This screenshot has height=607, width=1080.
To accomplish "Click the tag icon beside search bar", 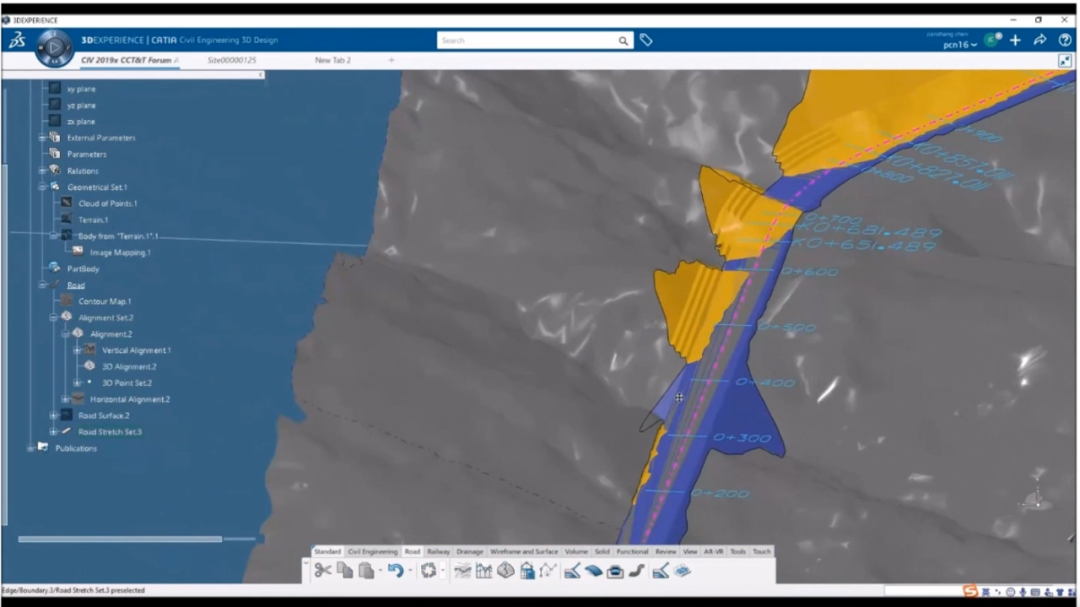I will [646, 40].
